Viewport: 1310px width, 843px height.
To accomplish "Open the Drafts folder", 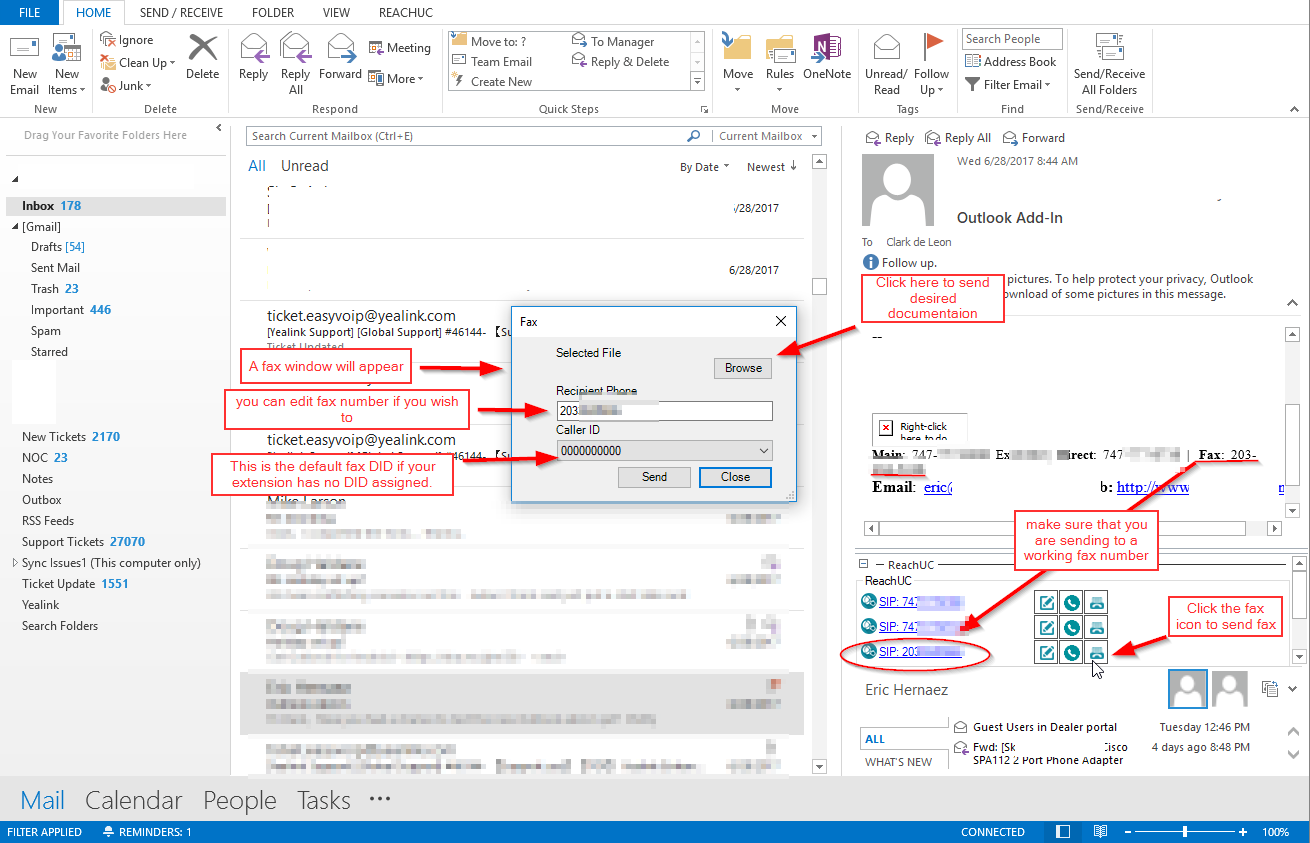I will coord(58,247).
